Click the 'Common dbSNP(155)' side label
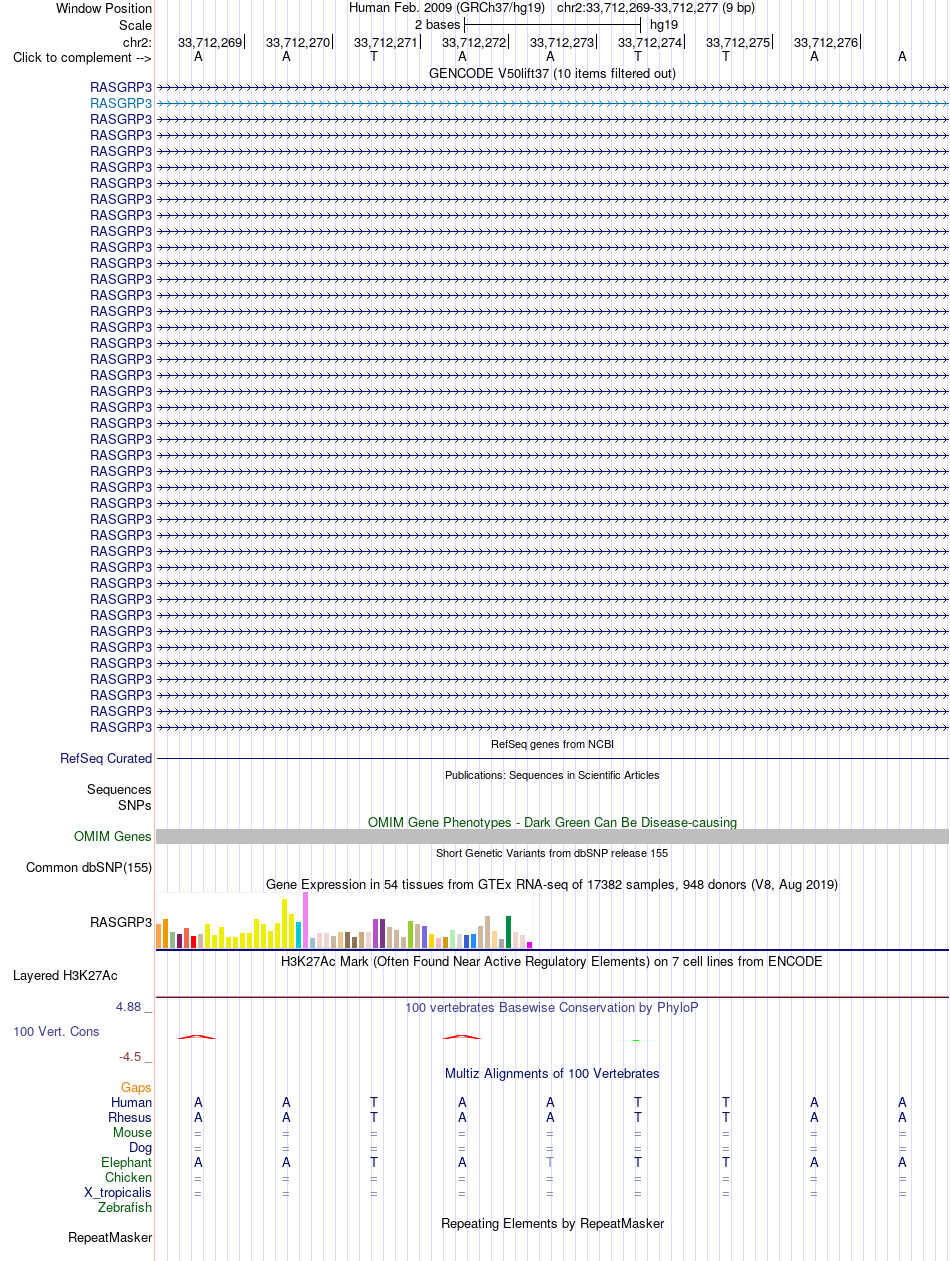This screenshot has width=950, height=1261. (89, 868)
